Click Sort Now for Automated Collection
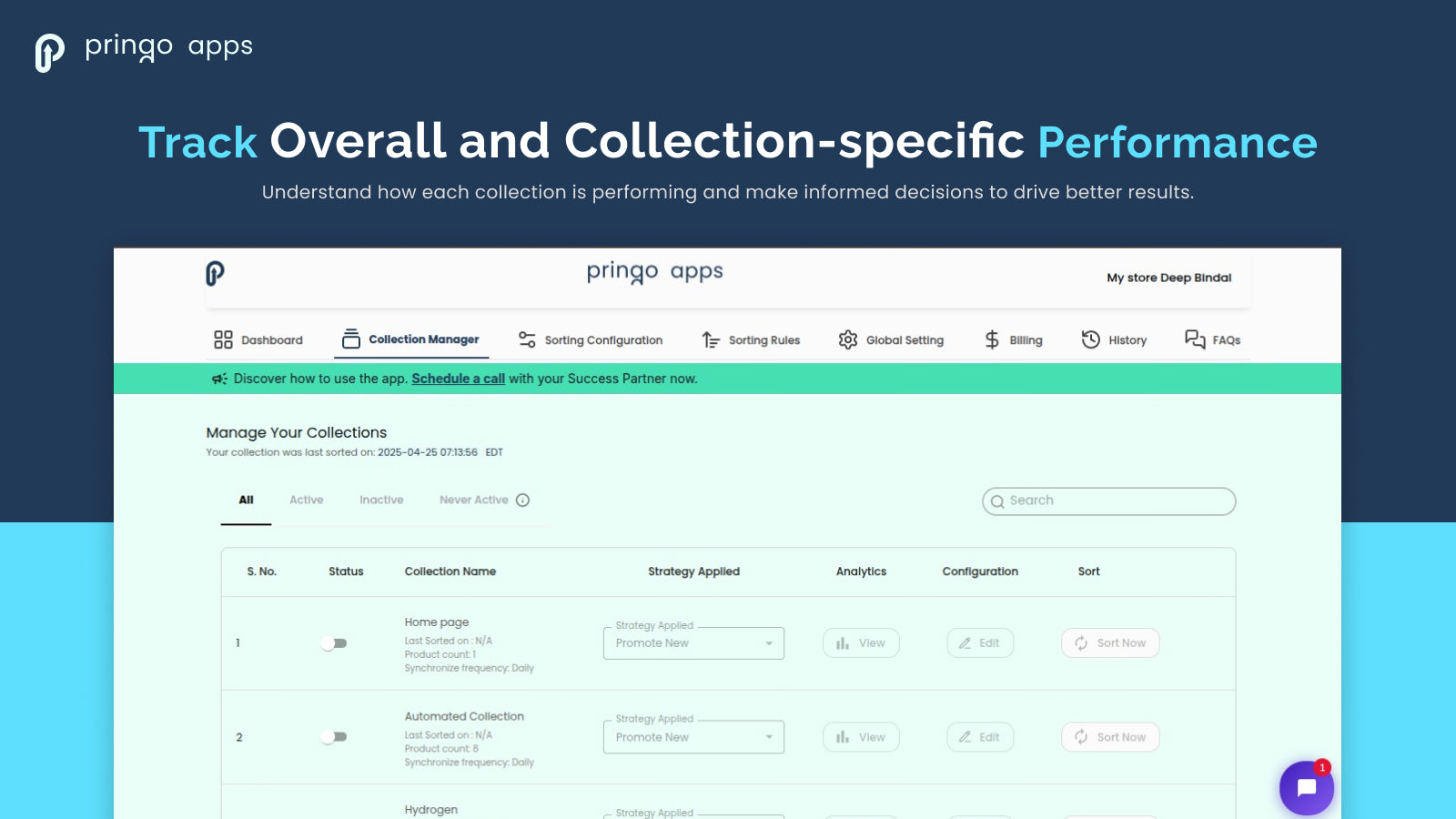This screenshot has width=1456, height=819. pos(1110,737)
